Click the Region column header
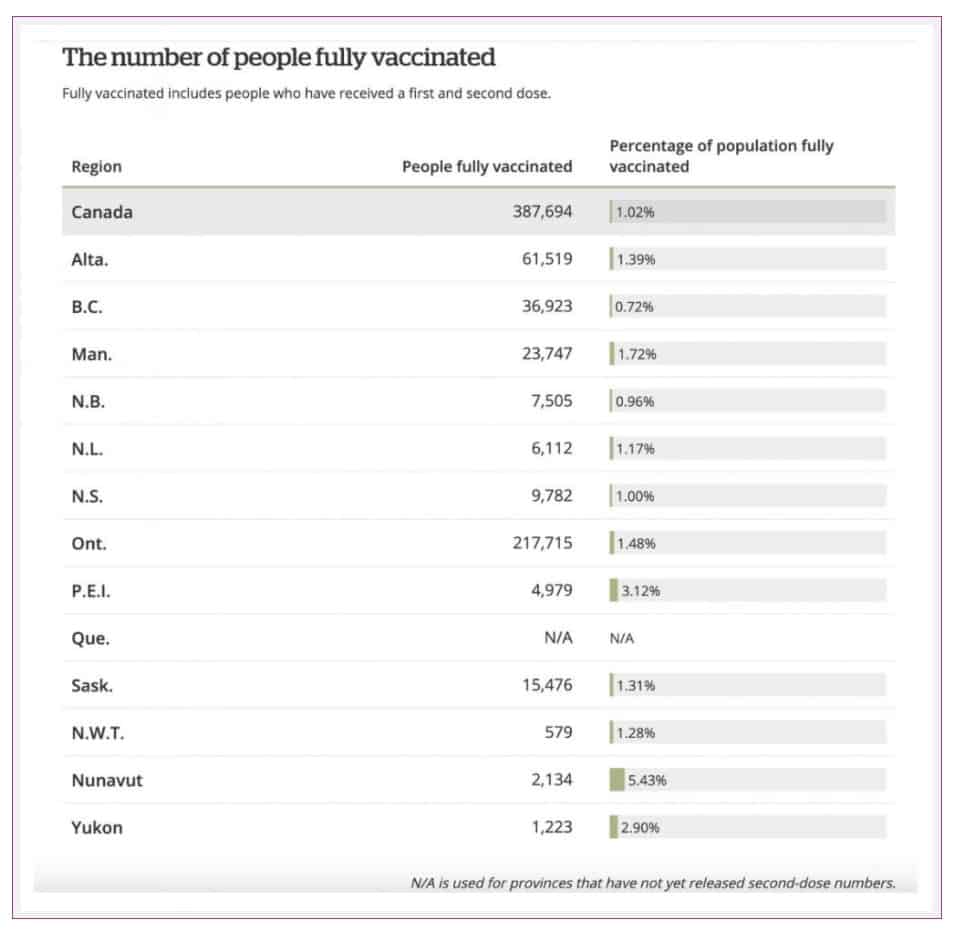Viewport: 956px width, 929px height. (96, 166)
